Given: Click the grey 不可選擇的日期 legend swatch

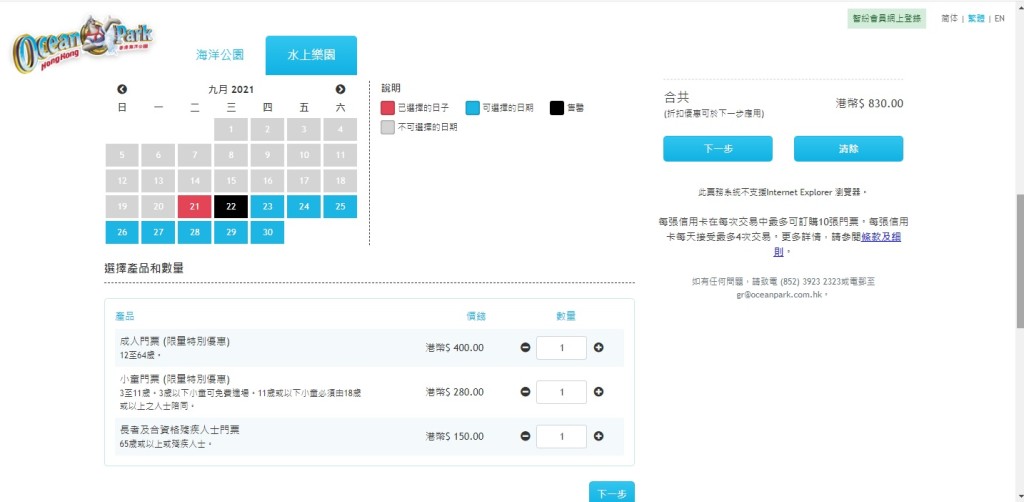Looking at the screenshot, I should pos(388,127).
